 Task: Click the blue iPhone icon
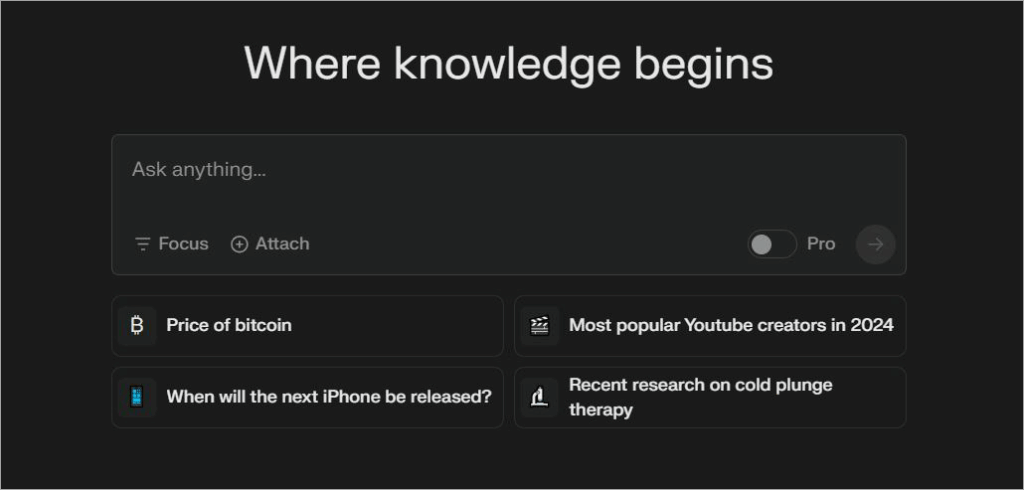pyautogui.click(x=137, y=396)
